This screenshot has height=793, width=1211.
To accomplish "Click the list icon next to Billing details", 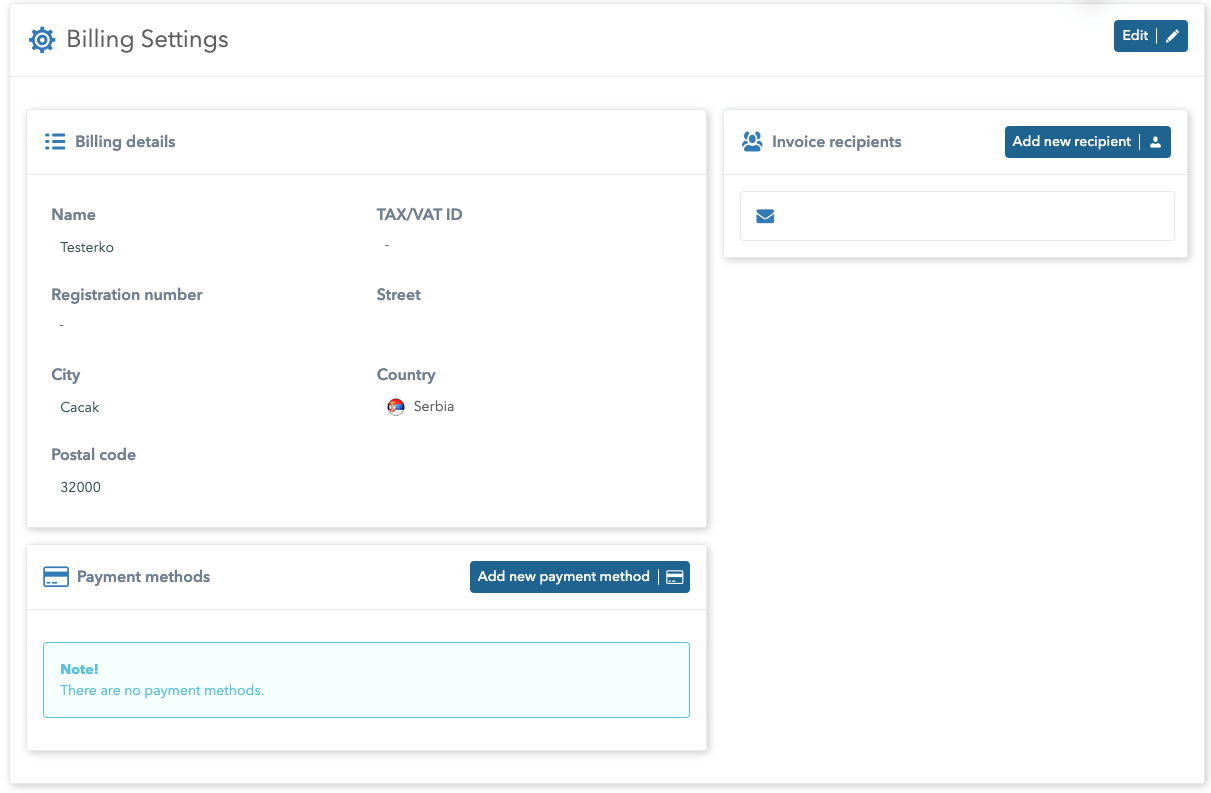I will point(55,142).
